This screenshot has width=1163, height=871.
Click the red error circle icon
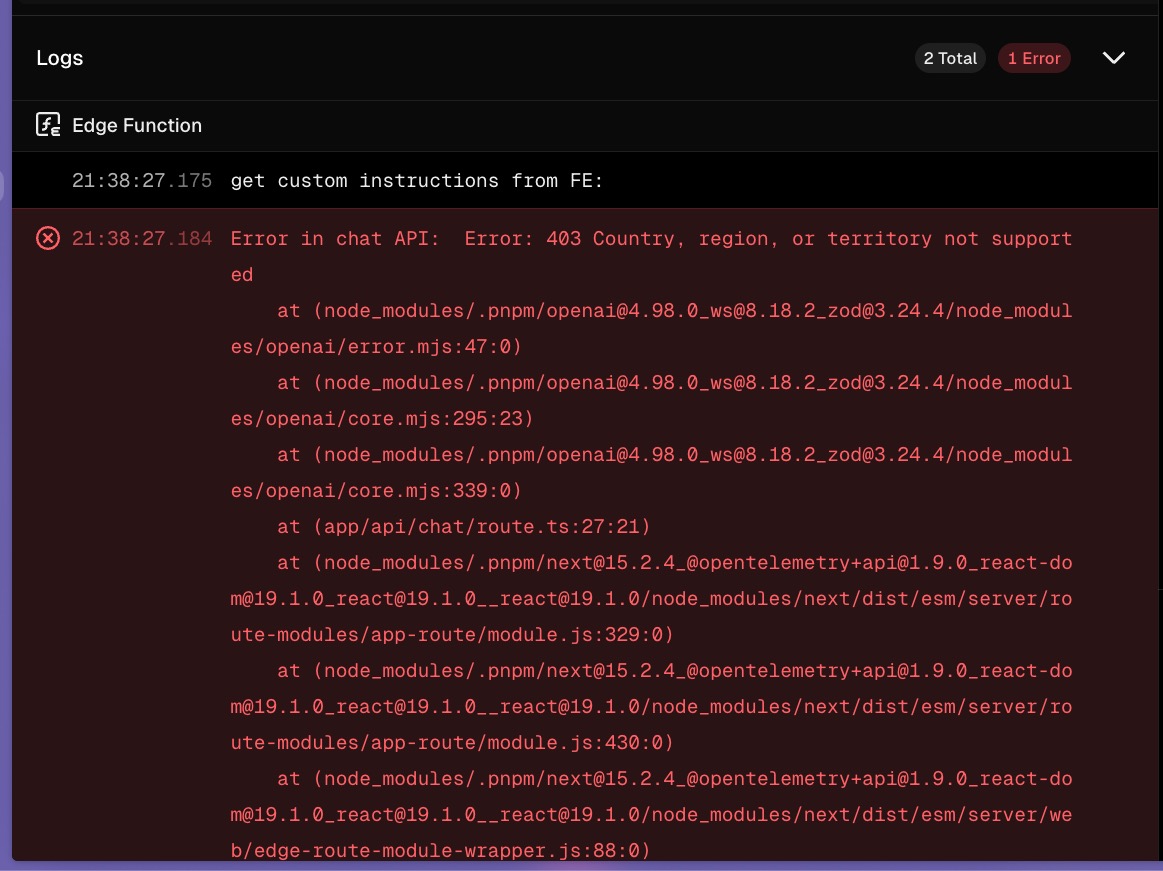tap(48, 238)
